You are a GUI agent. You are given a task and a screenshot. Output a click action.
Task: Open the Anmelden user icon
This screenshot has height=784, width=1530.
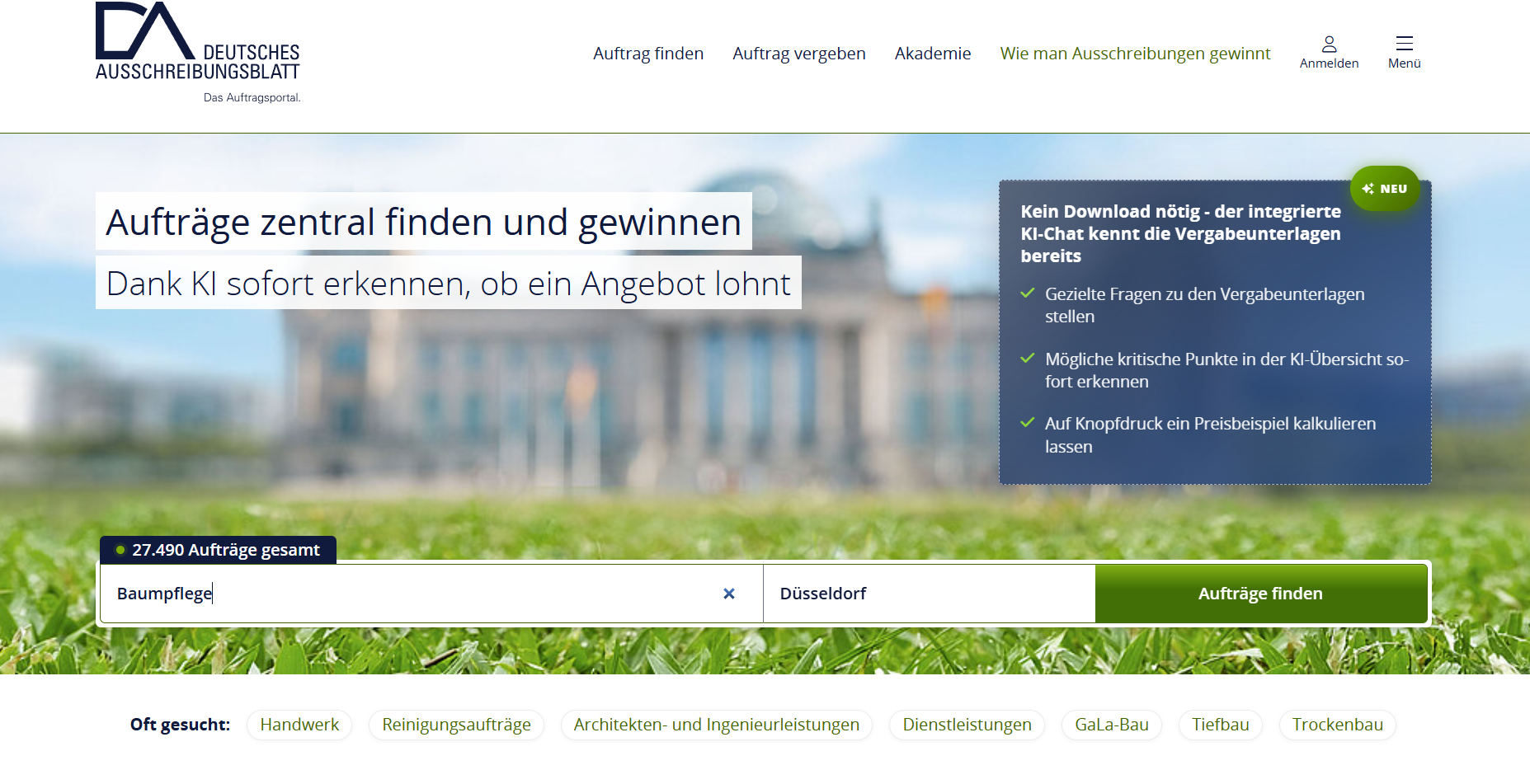[1329, 53]
